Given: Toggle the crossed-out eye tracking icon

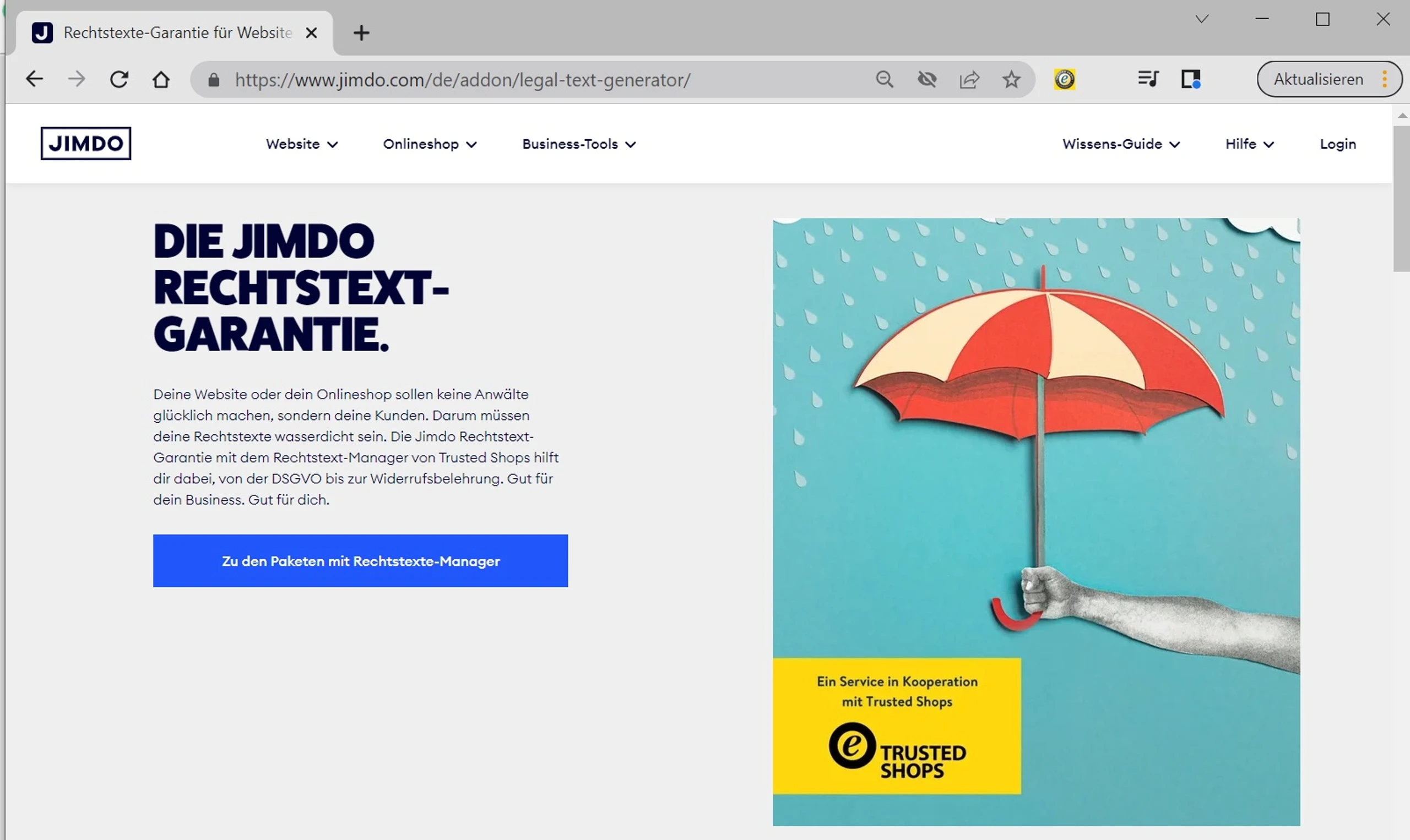Looking at the screenshot, I should [927, 79].
